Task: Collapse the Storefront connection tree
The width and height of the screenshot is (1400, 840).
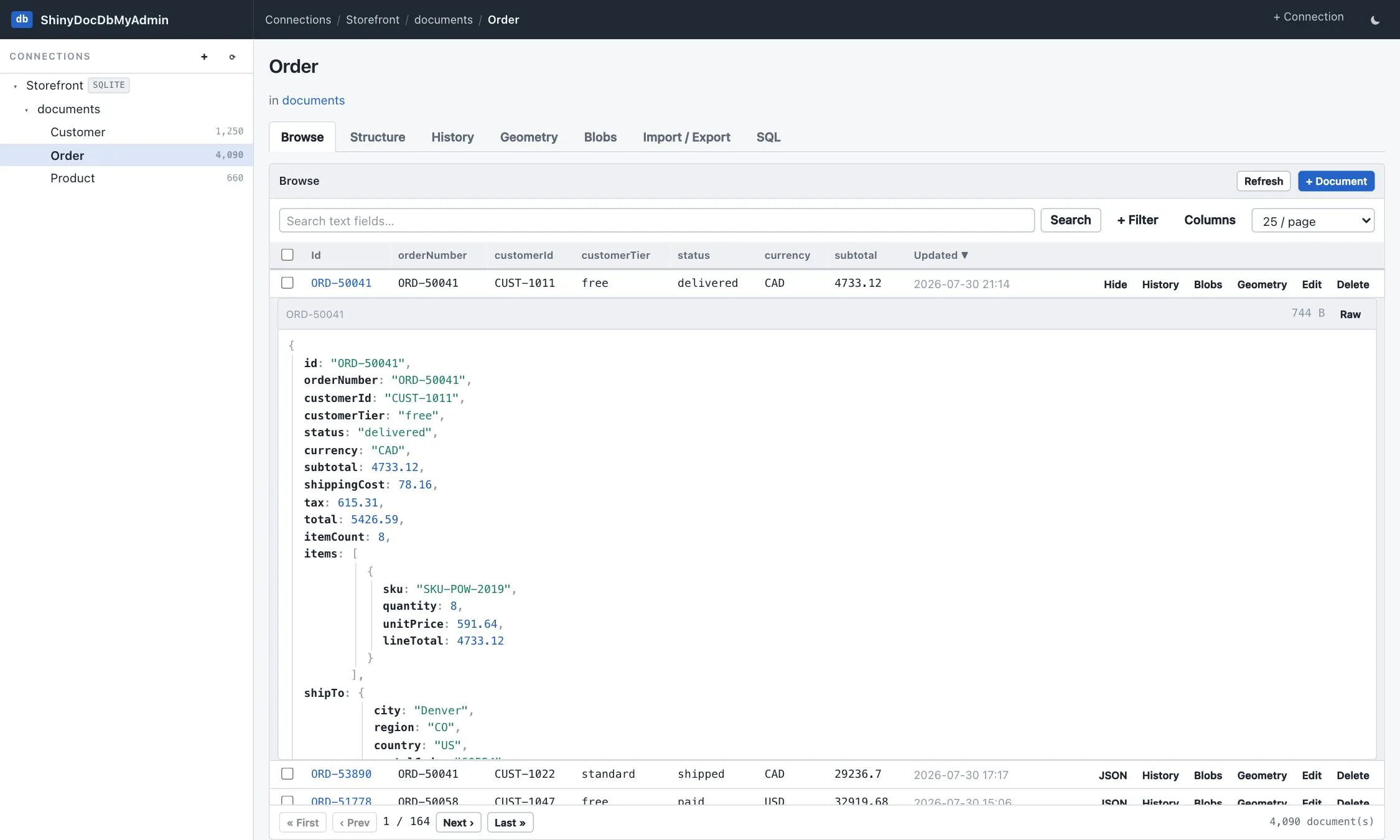Action: (x=16, y=86)
